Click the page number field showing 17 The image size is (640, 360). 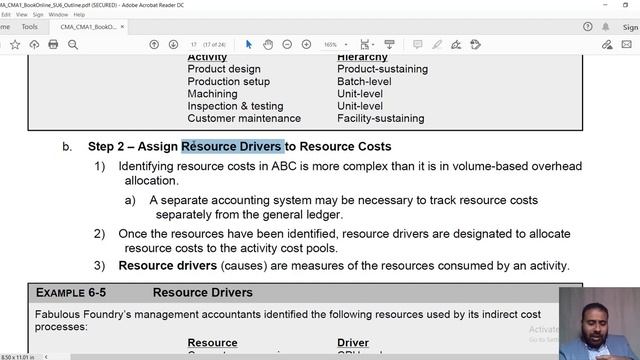[x=194, y=44]
